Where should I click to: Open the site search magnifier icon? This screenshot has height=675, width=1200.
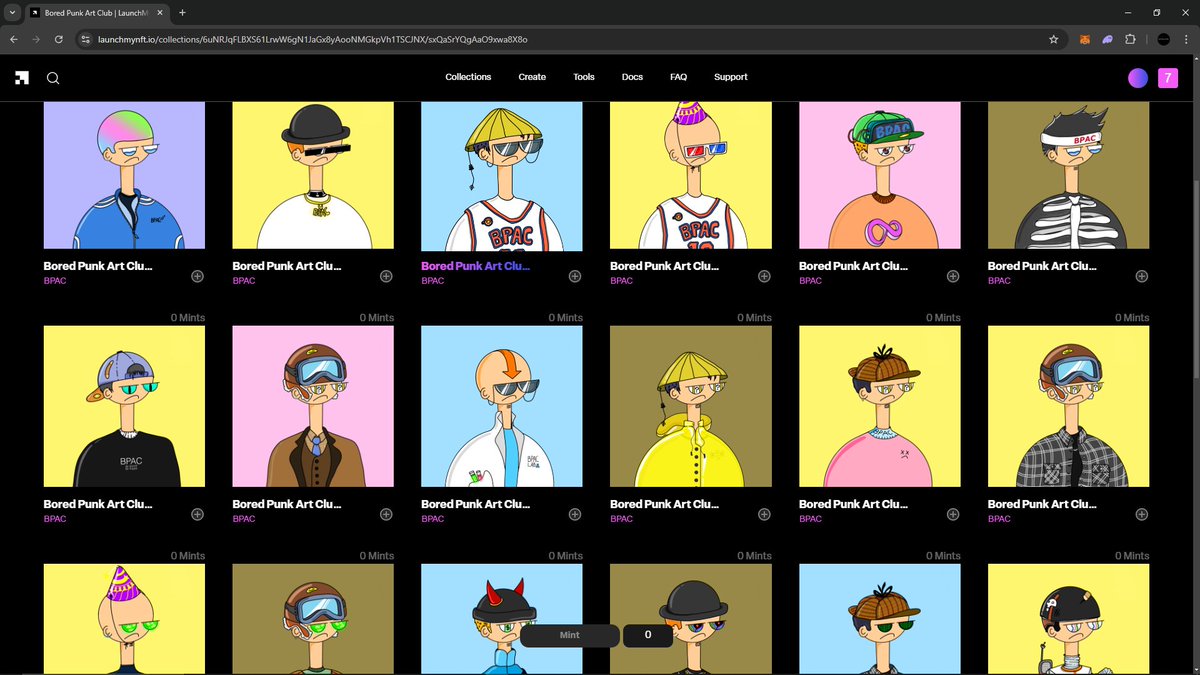point(53,78)
